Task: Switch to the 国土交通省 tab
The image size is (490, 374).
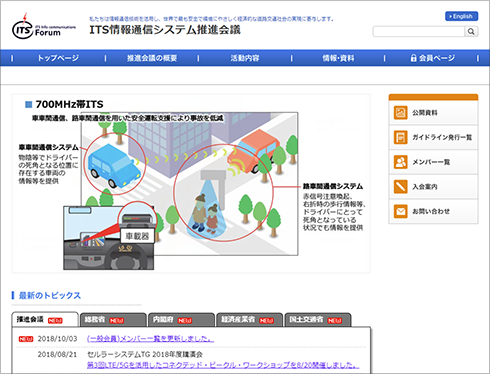Action: [x=318, y=320]
